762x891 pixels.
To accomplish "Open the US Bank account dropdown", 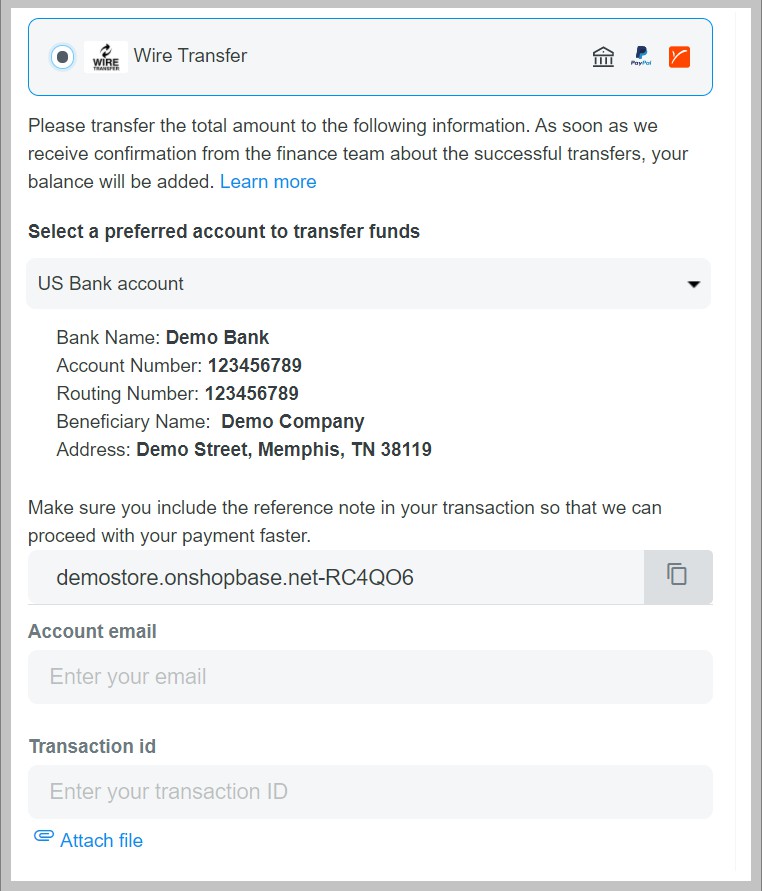I will pyautogui.click(x=369, y=284).
